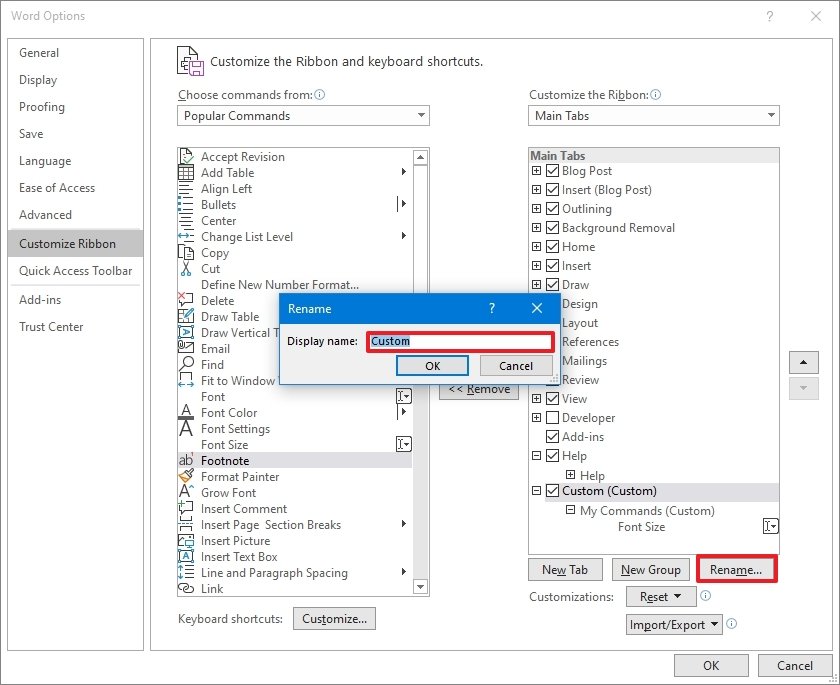840x685 pixels.
Task: Choose the Format Painter brush icon
Action: coord(186,476)
